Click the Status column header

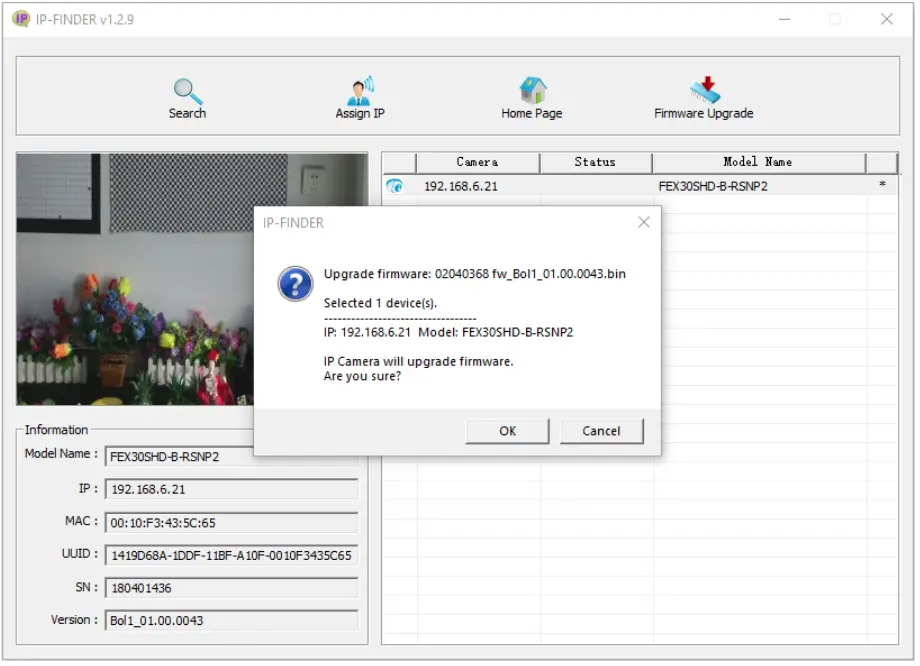595,162
